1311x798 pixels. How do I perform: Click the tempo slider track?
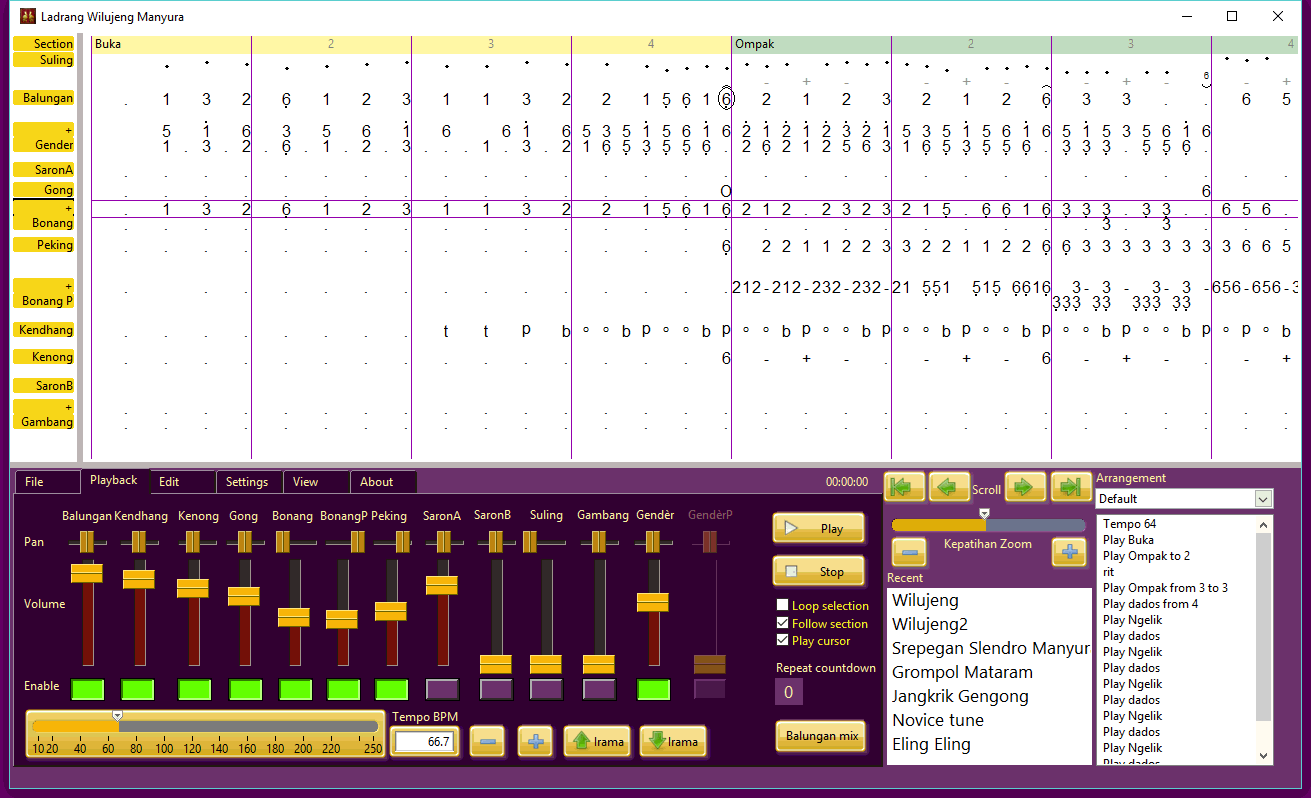point(206,727)
